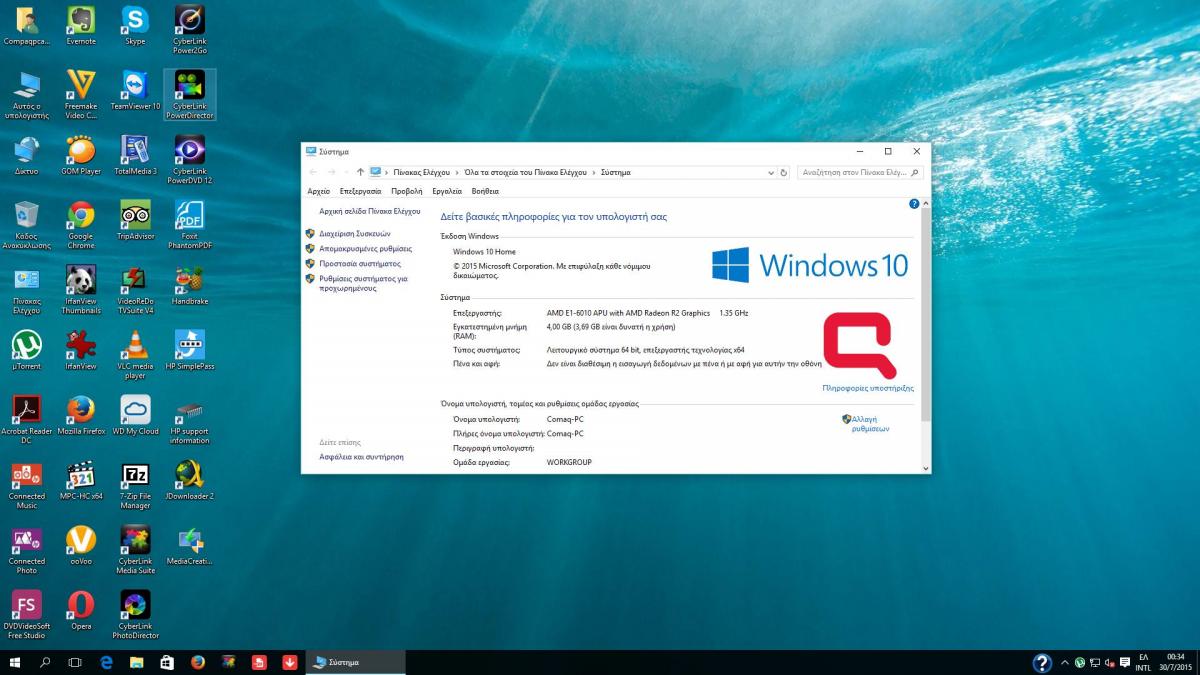
Task: Open the Επεξεργασία menu
Action: click(360, 191)
